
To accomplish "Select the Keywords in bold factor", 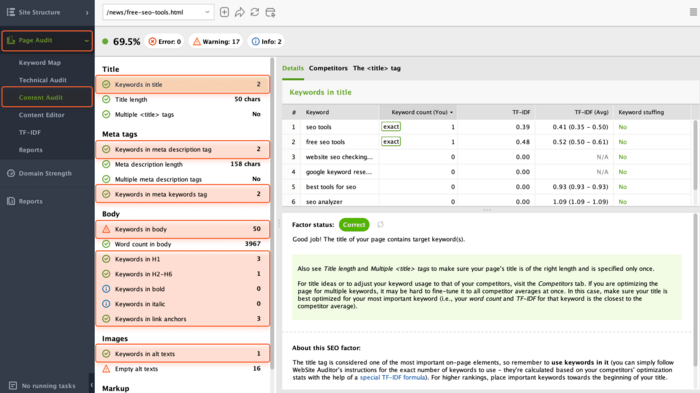I will [x=183, y=289].
